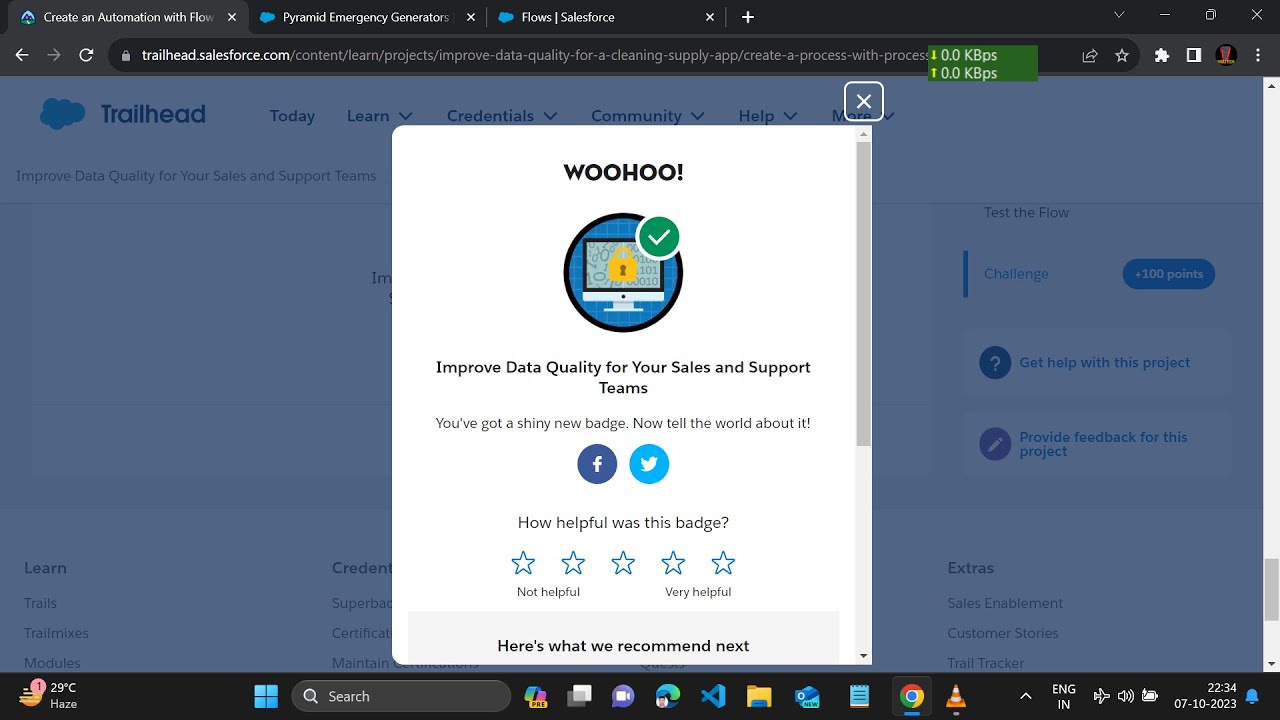Open Provide feedback for this project
This screenshot has width=1280, height=720.
click(1103, 444)
